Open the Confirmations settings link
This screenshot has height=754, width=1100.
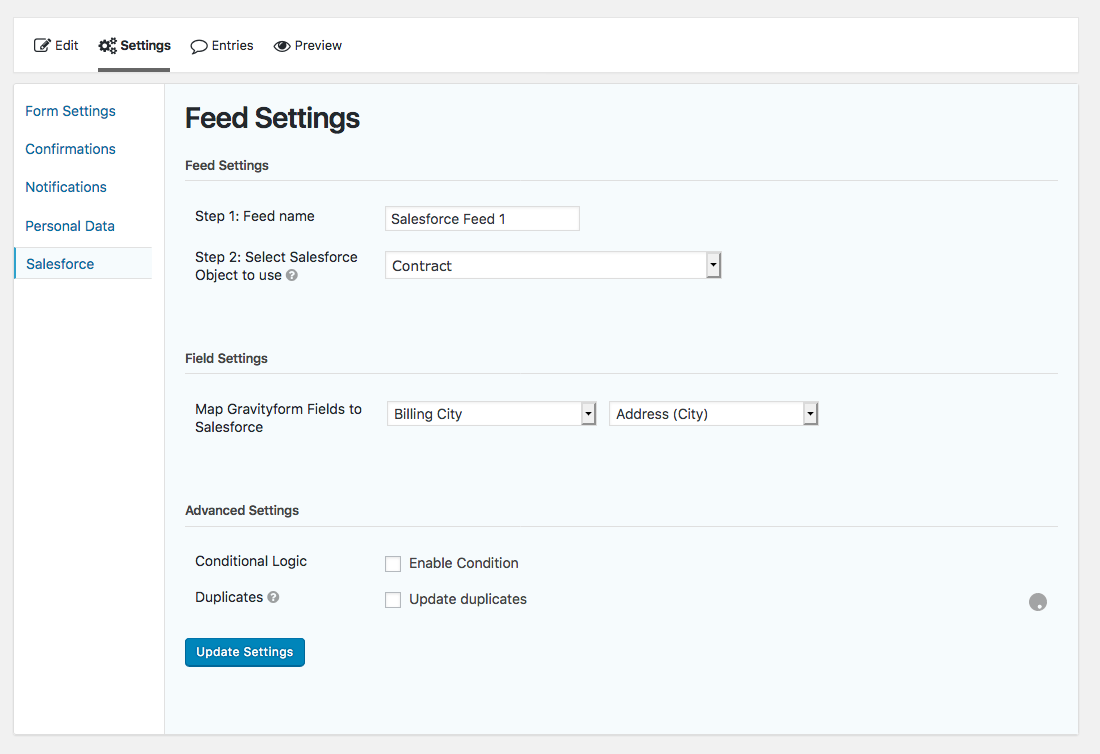coord(70,149)
